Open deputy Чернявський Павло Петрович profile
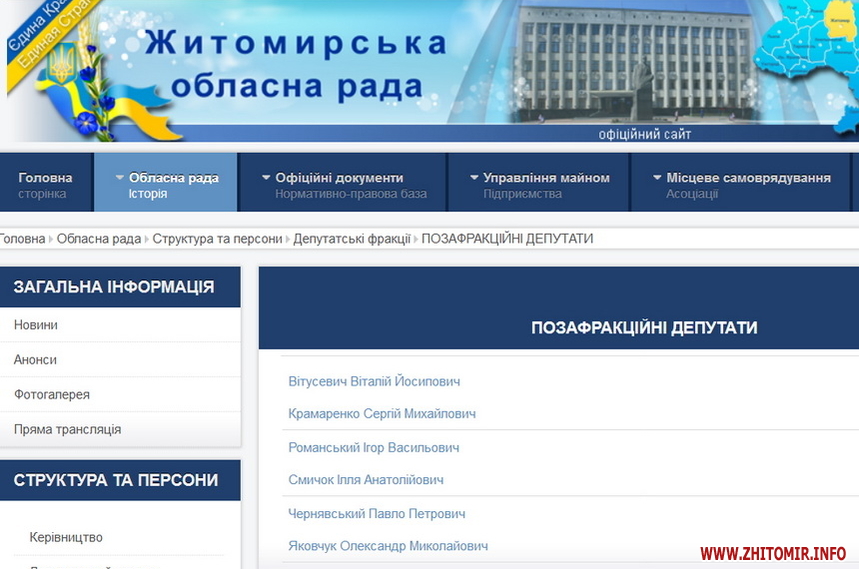Viewport: 859px width, 569px height. [x=377, y=514]
